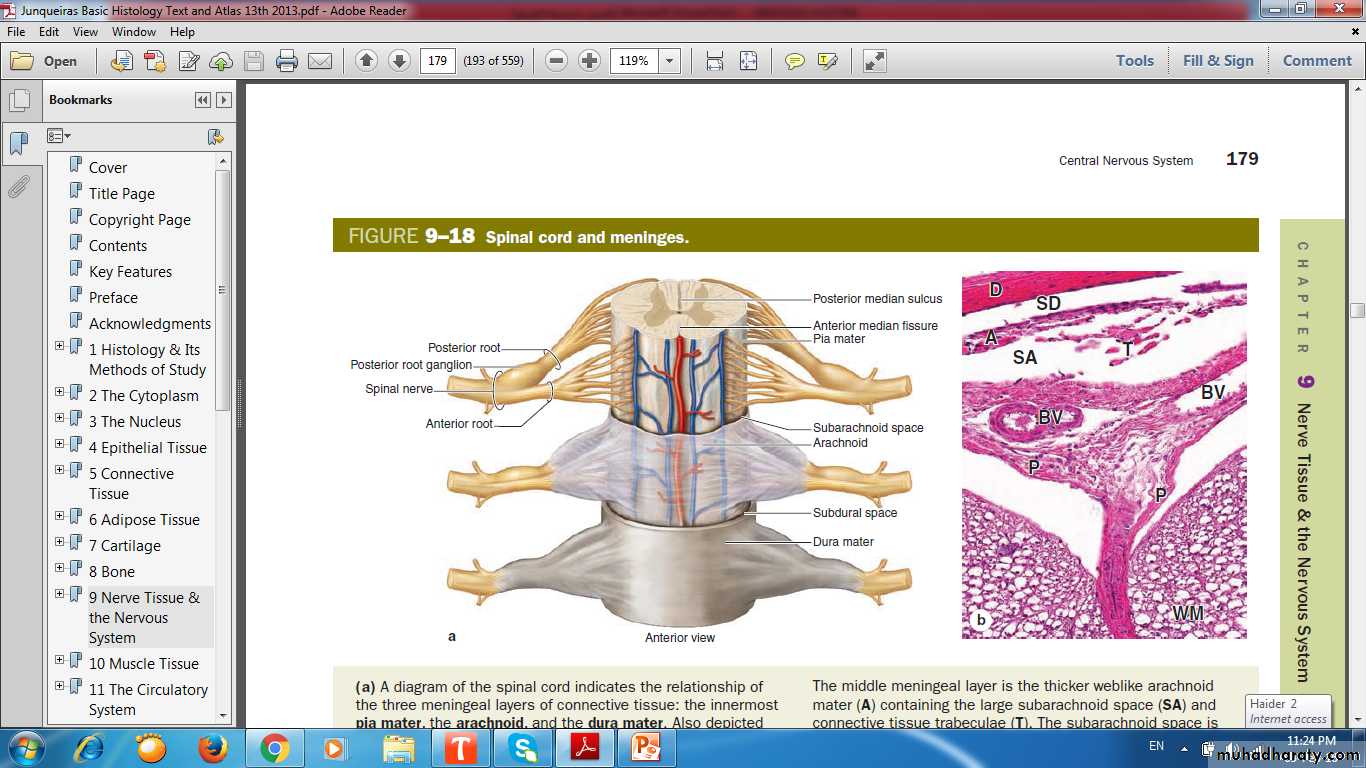Toggle the Page Thumbnails panel

(18, 101)
